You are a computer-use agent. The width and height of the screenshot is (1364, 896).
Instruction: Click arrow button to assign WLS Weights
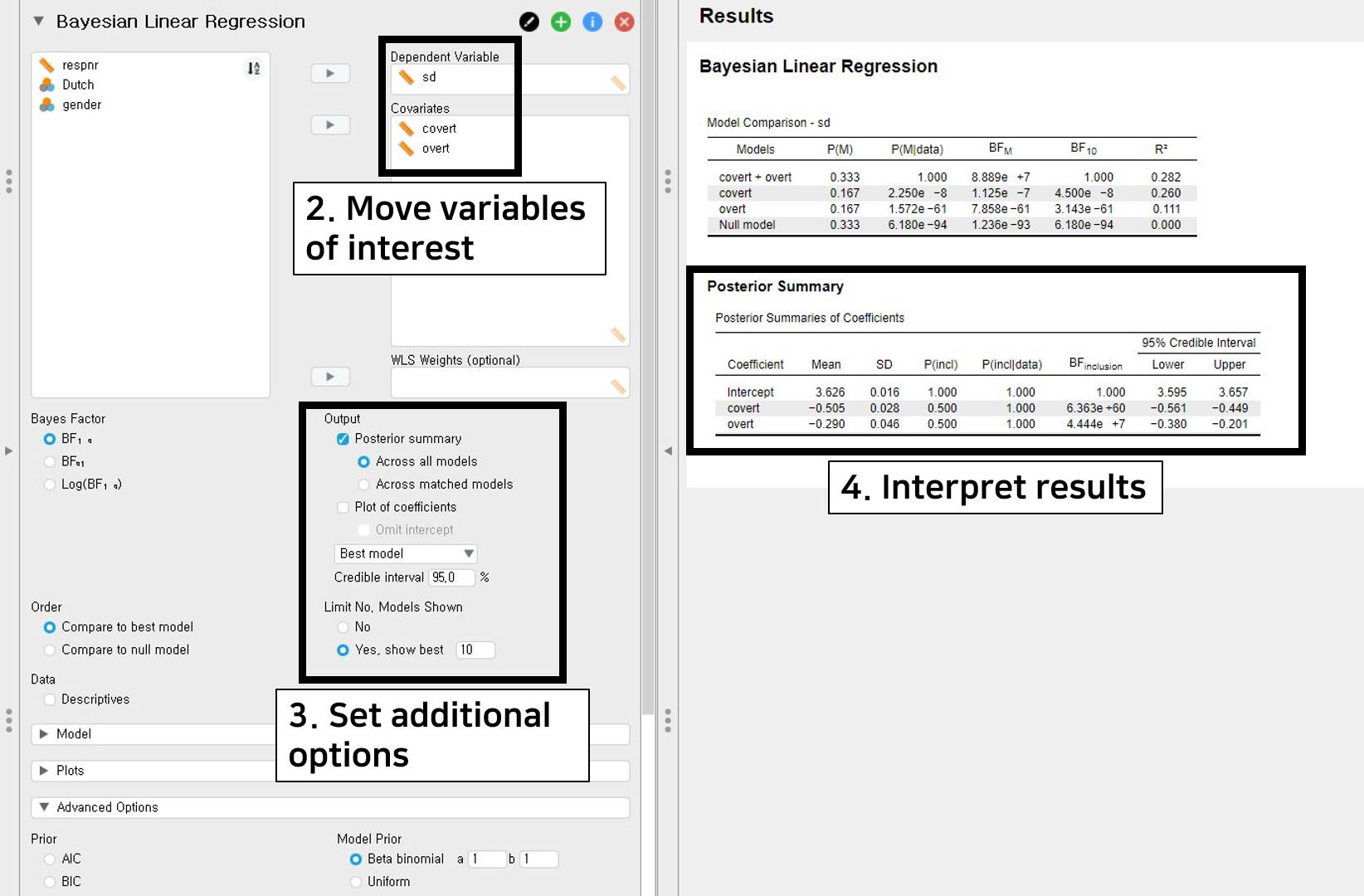(x=330, y=377)
